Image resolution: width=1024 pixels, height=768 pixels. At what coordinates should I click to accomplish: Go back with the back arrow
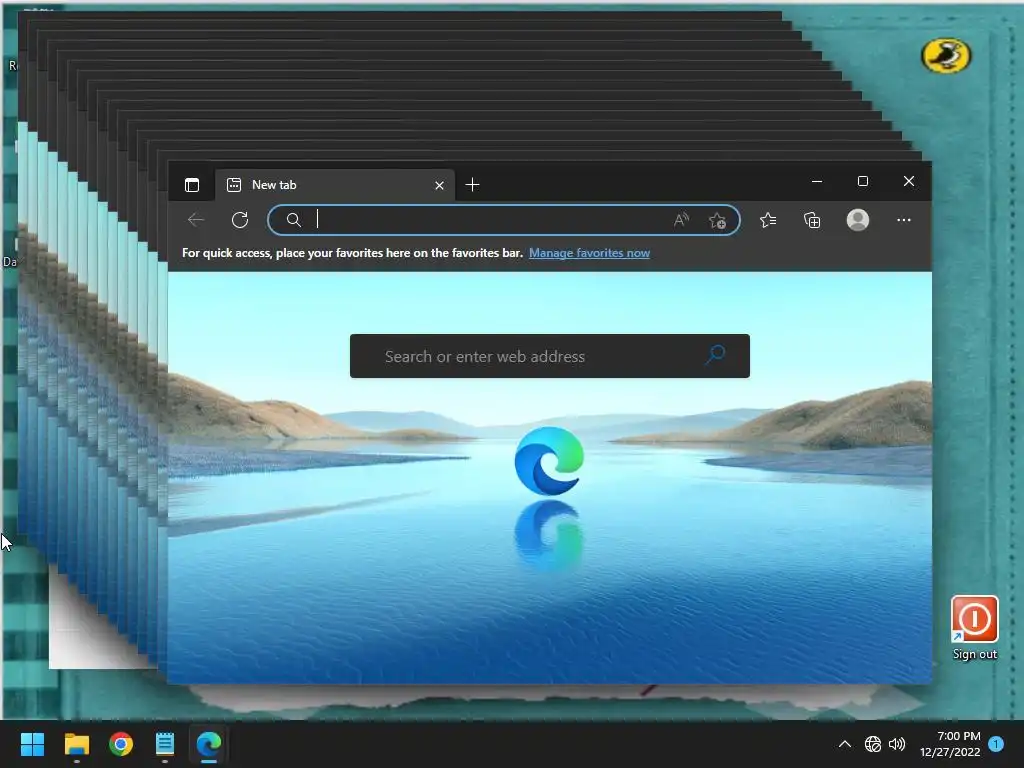(x=196, y=220)
